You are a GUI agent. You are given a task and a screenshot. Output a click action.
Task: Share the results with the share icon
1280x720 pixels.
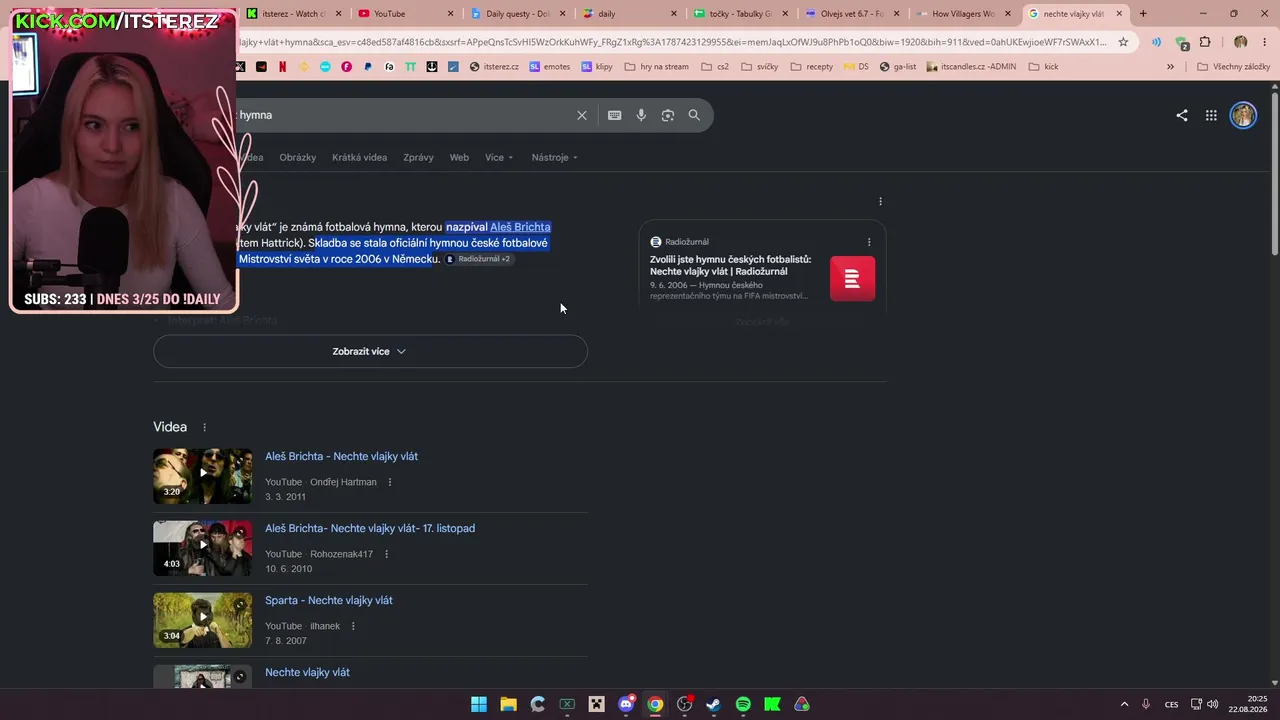[1182, 115]
